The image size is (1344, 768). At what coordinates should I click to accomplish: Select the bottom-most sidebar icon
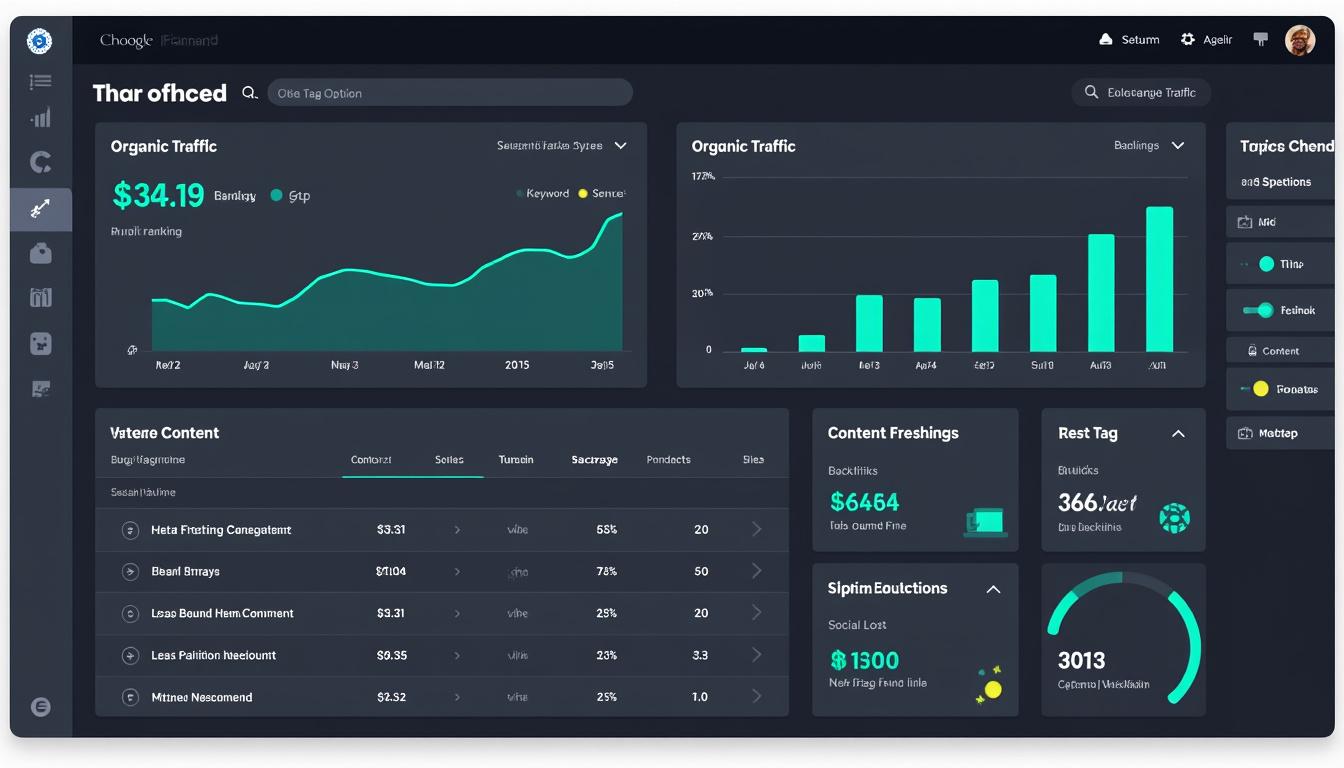coord(40,706)
